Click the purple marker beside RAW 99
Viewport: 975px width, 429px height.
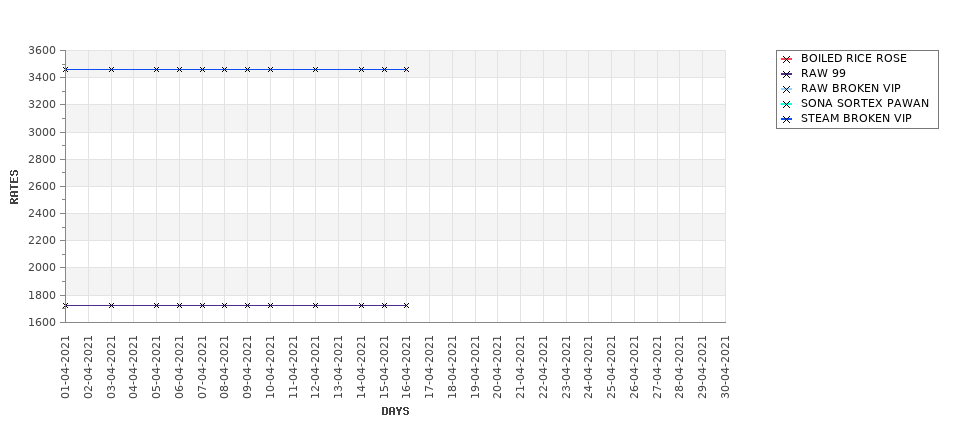(787, 74)
